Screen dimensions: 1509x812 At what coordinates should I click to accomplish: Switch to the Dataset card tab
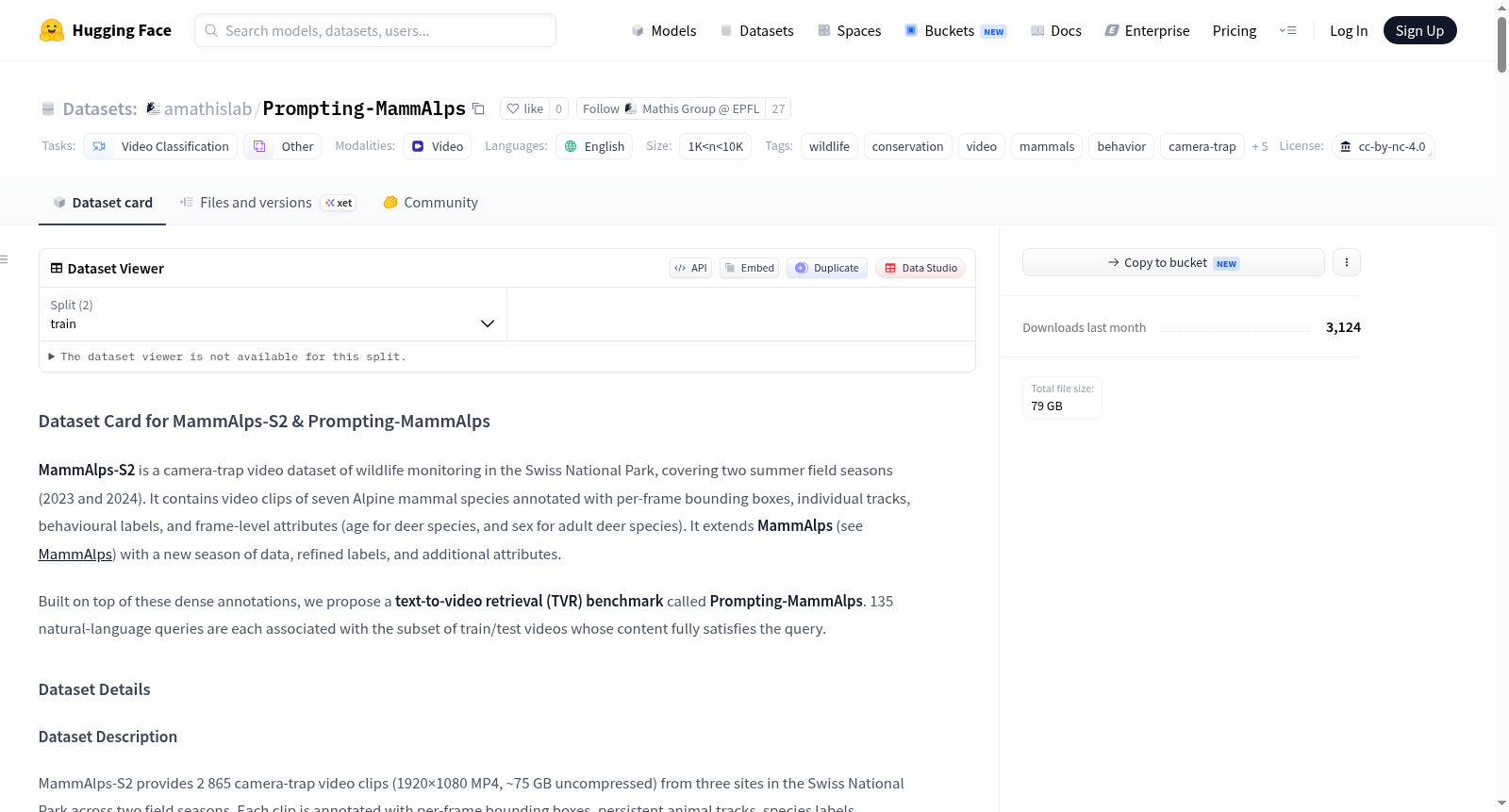pyautogui.click(x=102, y=202)
